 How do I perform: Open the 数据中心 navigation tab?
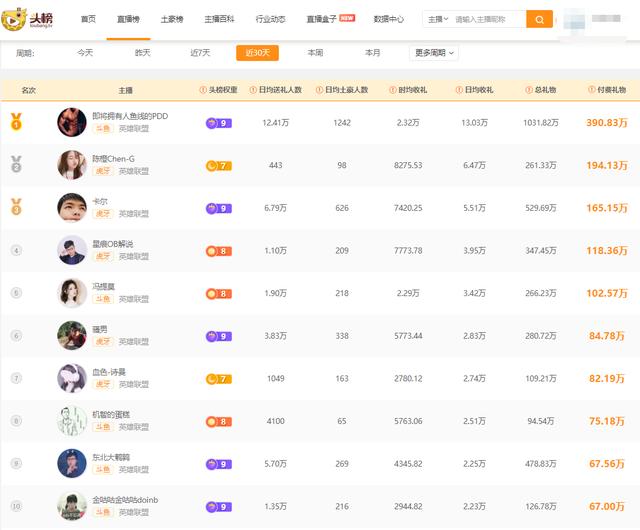[x=389, y=19]
